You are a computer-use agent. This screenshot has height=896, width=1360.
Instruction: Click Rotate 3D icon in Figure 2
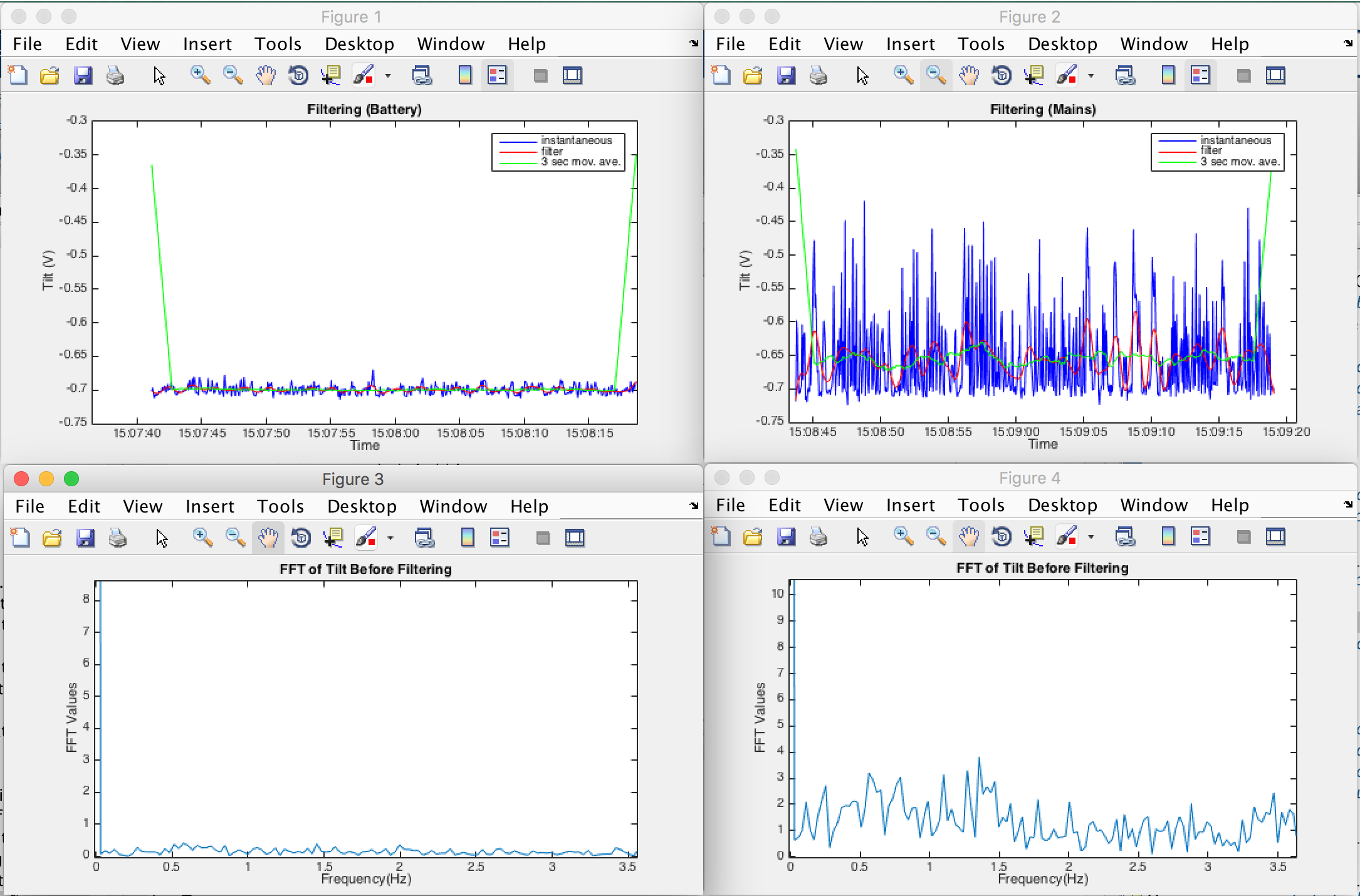coord(1002,76)
